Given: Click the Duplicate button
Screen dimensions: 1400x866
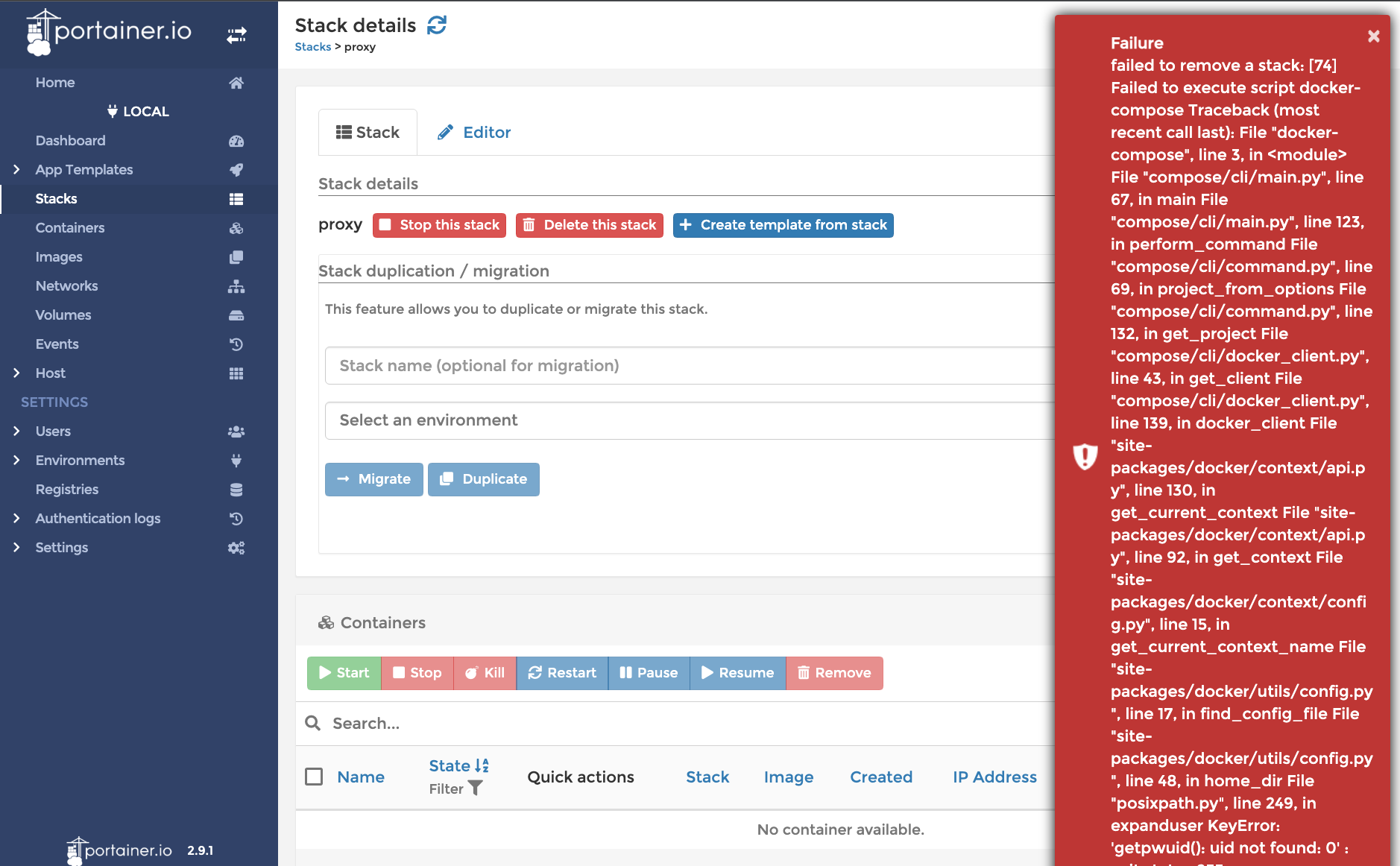Looking at the screenshot, I should coord(484,479).
